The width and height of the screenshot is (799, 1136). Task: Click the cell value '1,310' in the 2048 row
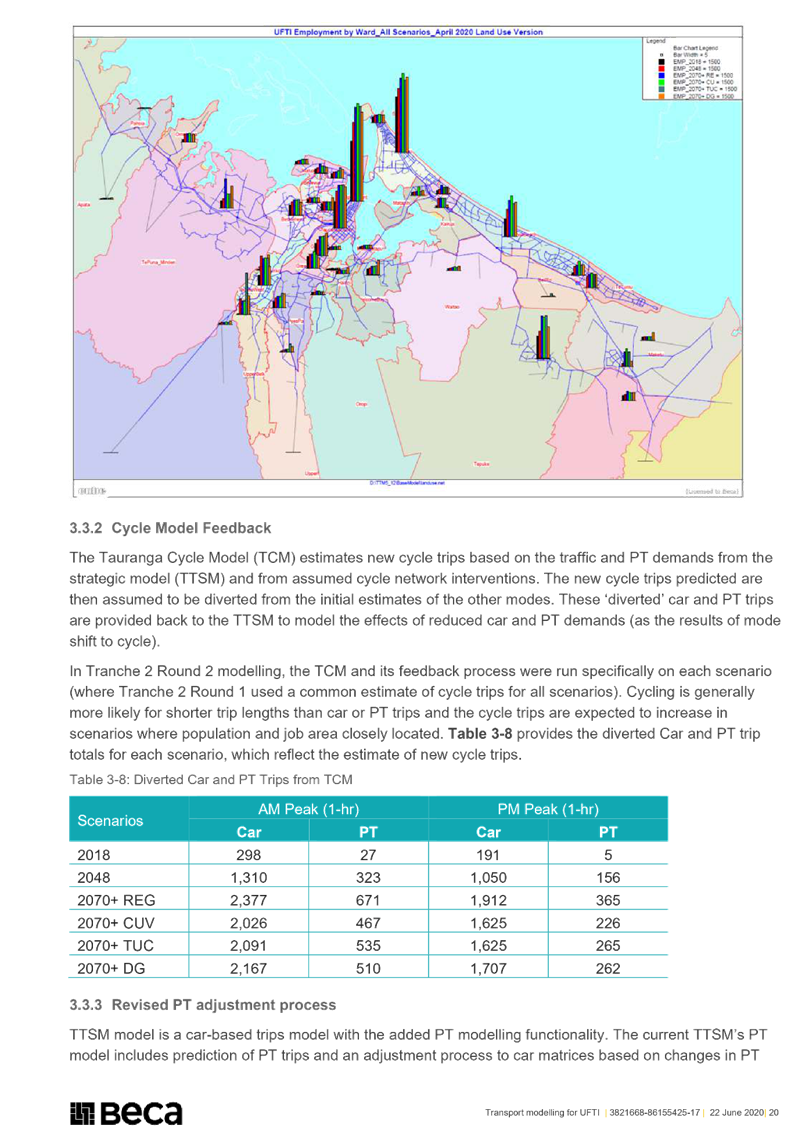pos(248,877)
